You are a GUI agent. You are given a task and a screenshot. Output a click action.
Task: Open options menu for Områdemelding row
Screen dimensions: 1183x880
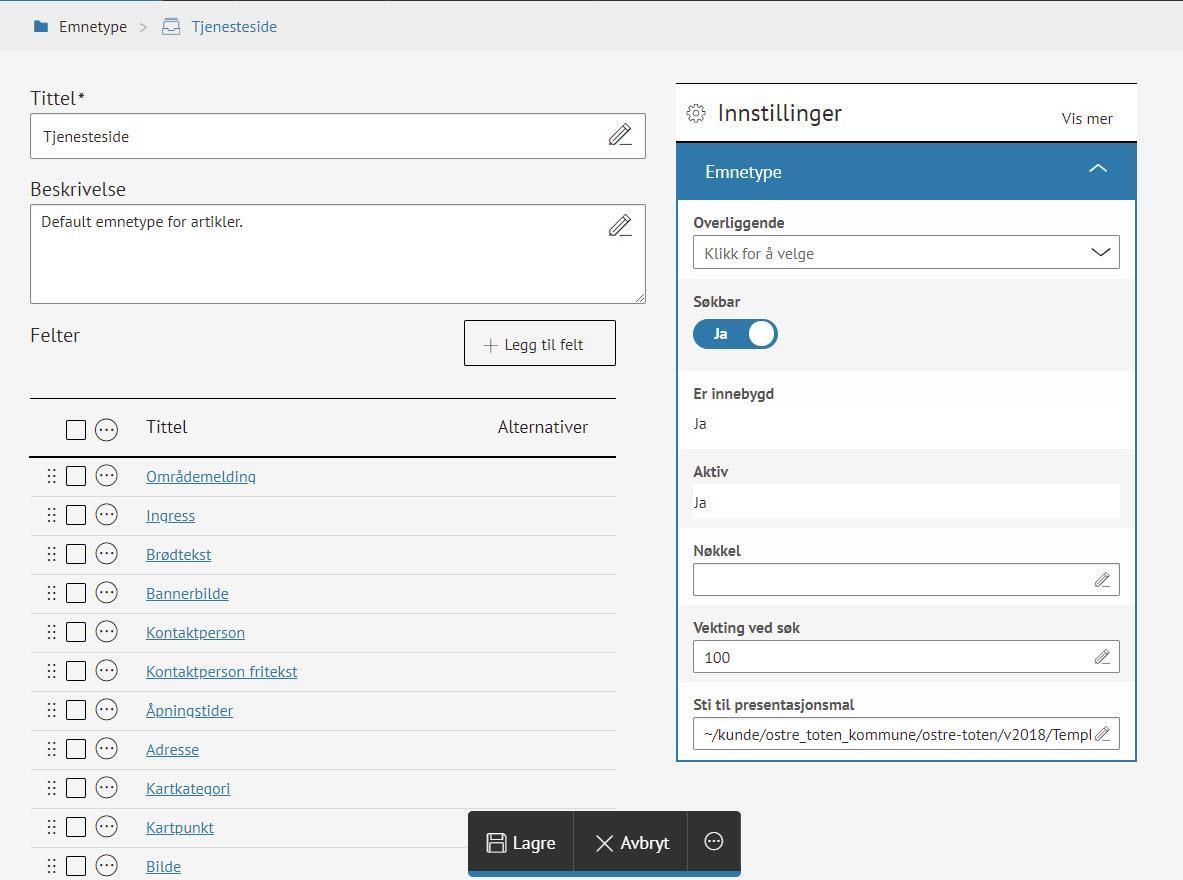[x=106, y=476]
